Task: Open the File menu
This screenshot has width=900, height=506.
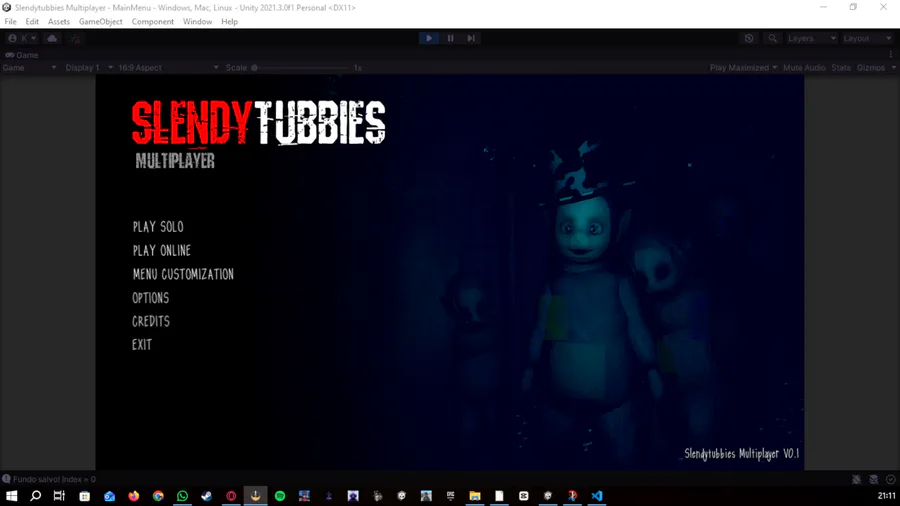Action: 10,22
